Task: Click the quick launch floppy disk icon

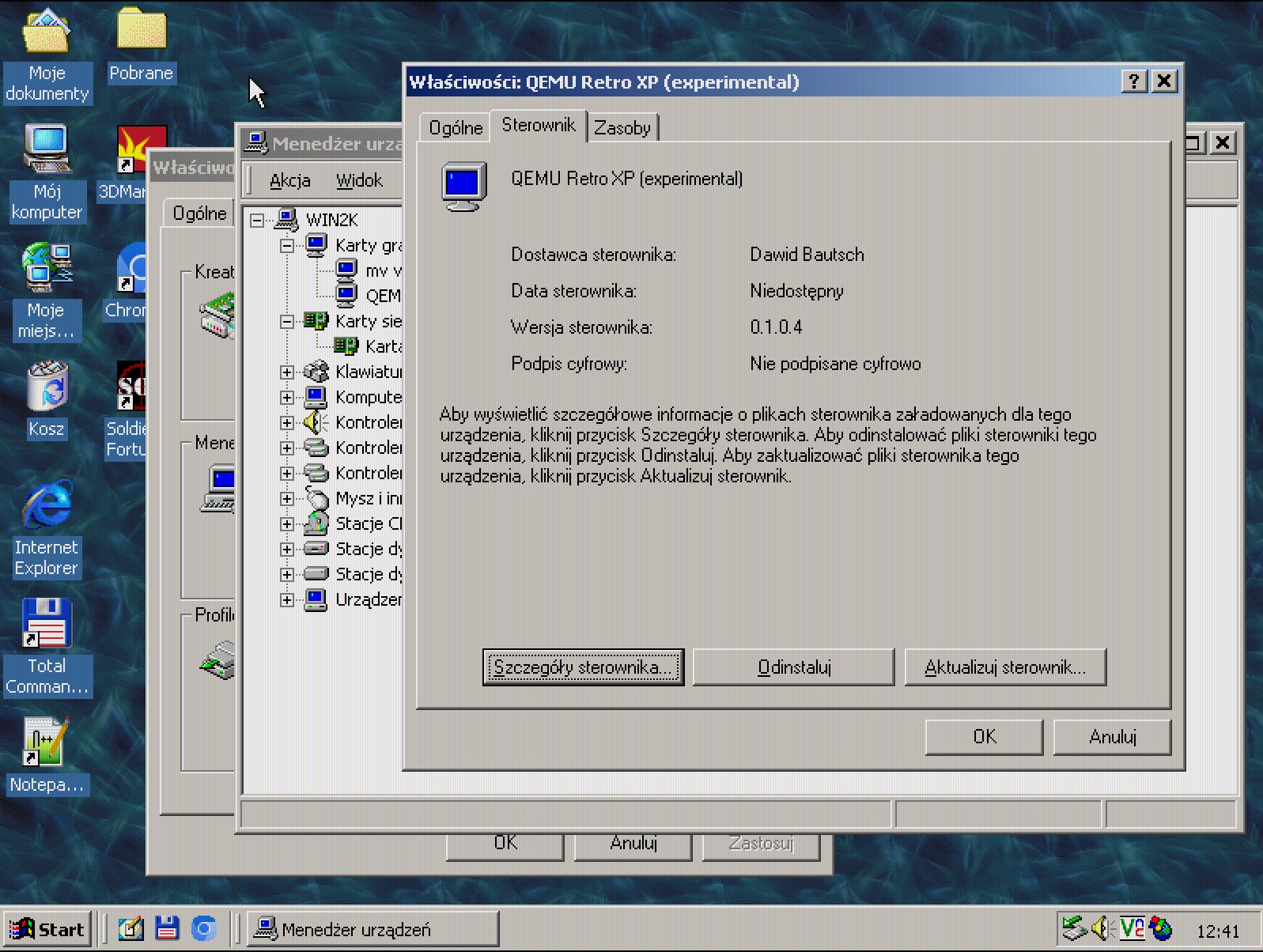Action: [x=167, y=928]
